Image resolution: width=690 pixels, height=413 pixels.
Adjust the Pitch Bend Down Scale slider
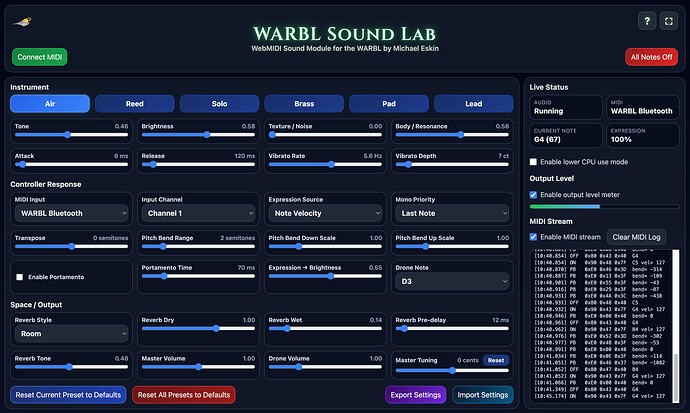coord(325,246)
